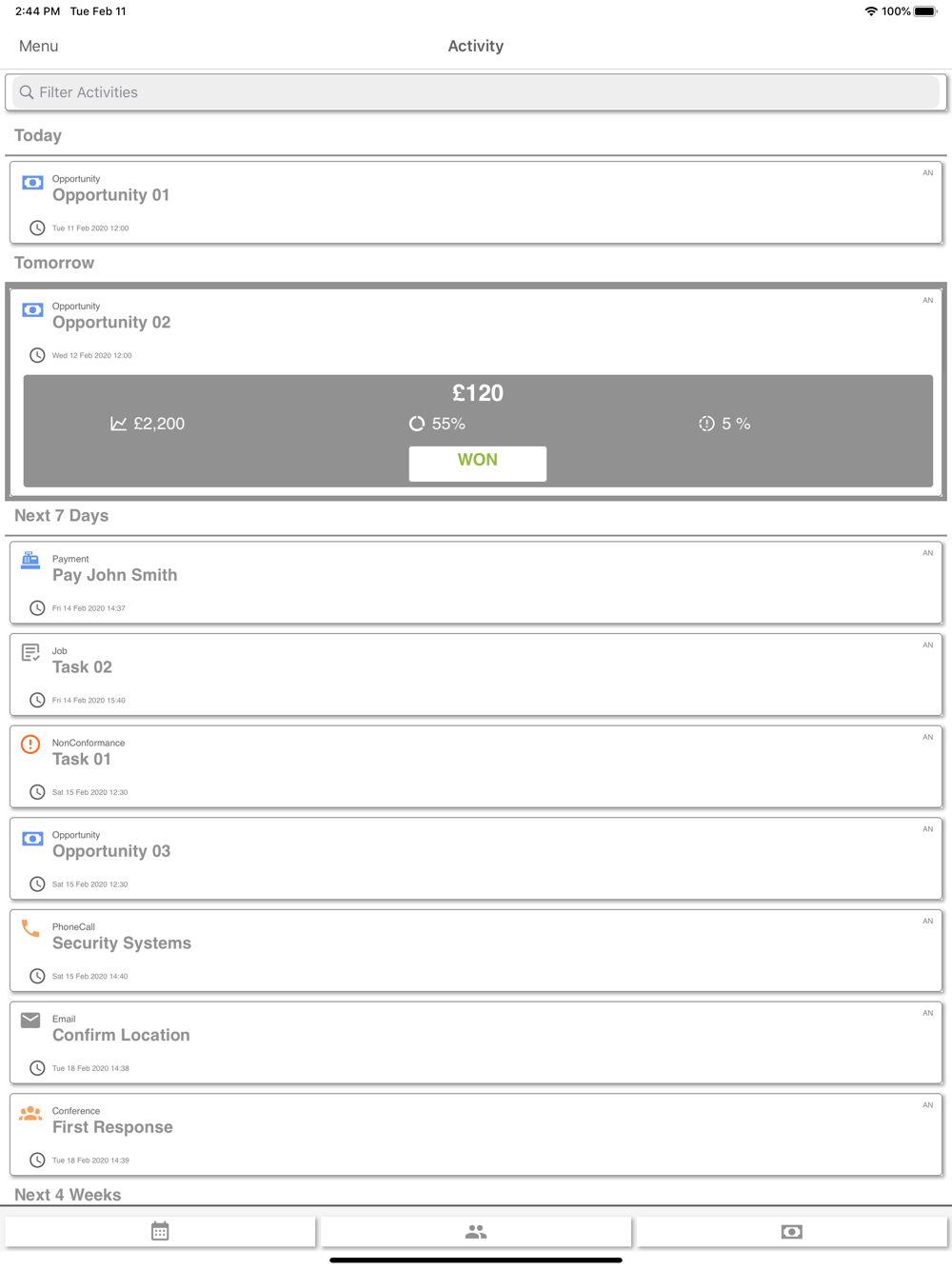Select the 55% probability indicator
This screenshot has width=952, height=1270.
pyautogui.click(x=437, y=424)
